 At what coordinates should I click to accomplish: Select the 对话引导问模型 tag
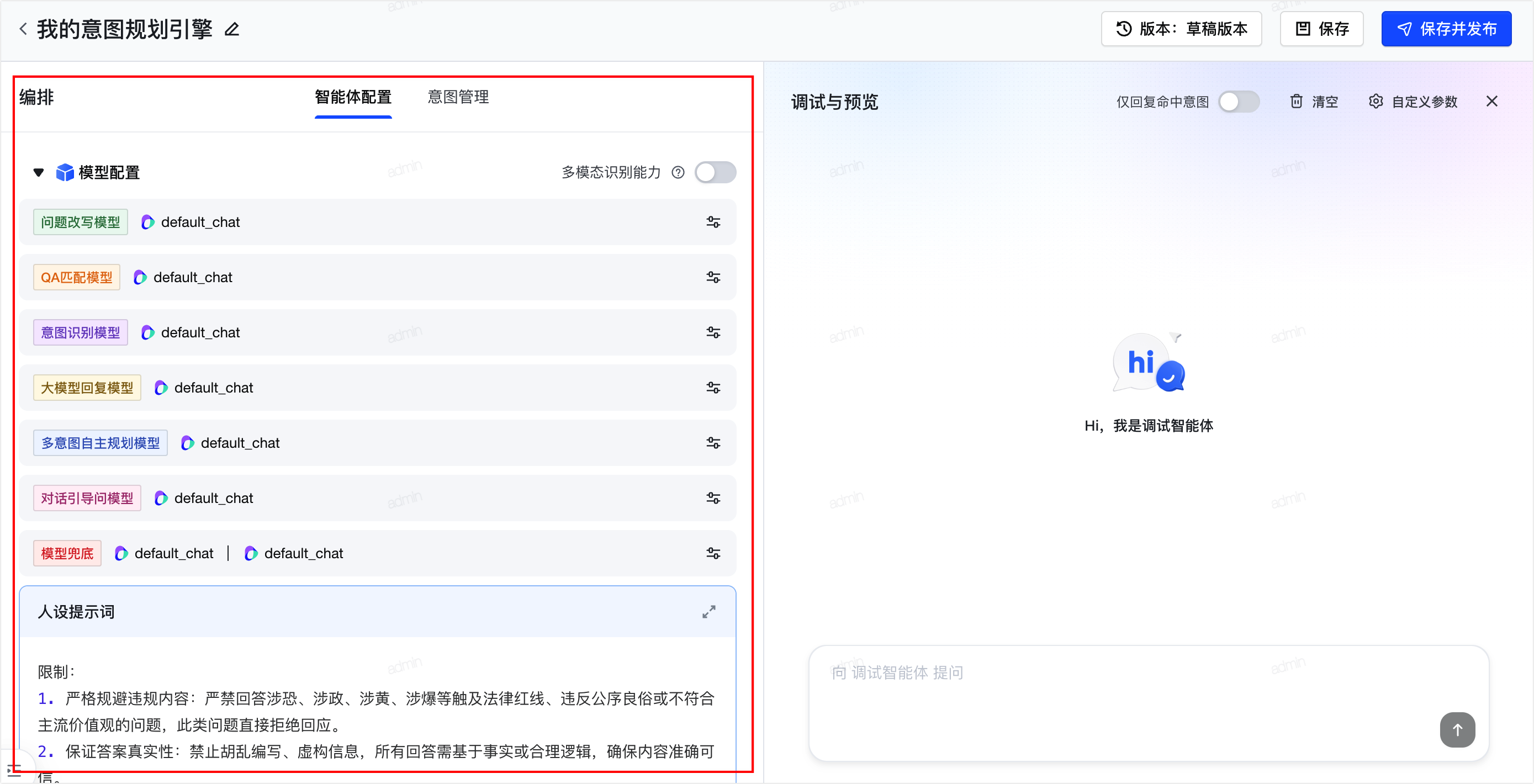(87, 497)
